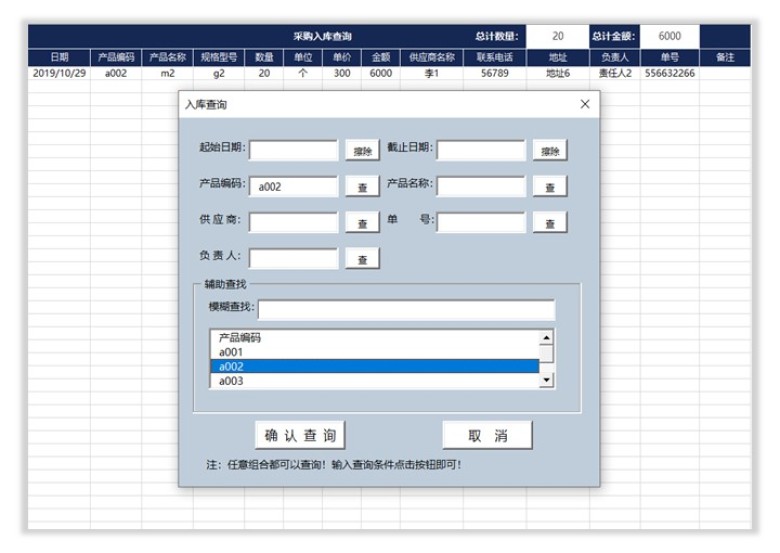Image resolution: width=780 pixels, height=553 pixels.
Task: Click the list box scroll up arrow
Action: tap(546, 338)
